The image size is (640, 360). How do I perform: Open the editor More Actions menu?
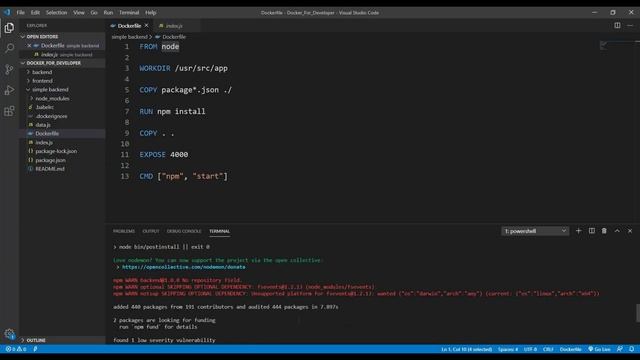point(630,25)
